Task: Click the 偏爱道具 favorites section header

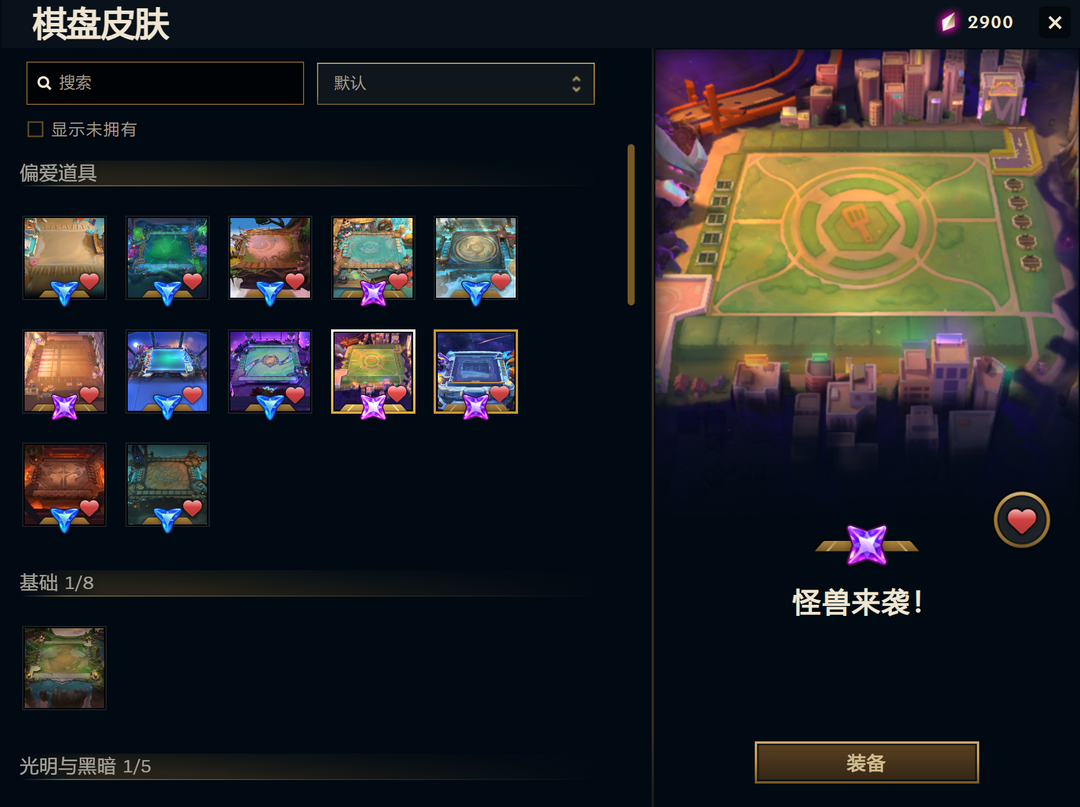Action: (x=58, y=173)
